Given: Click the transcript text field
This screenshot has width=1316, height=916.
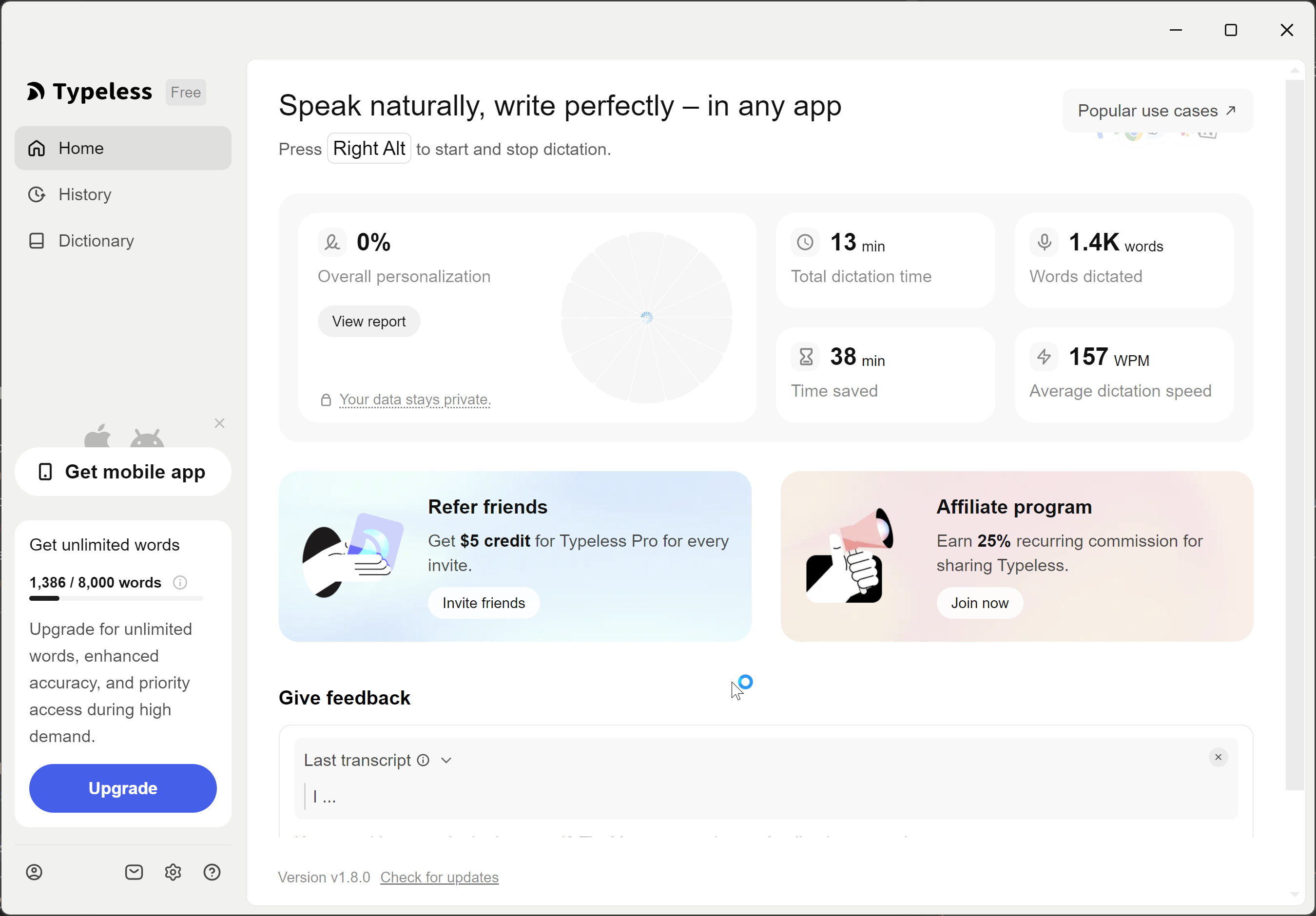Looking at the screenshot, I should tap(765, 797).
